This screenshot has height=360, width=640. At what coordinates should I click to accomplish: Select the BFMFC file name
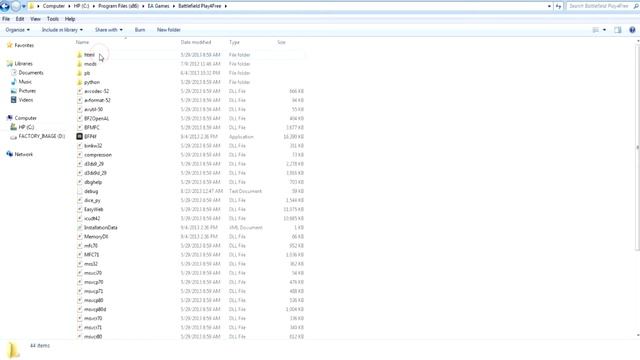[92, 127]
